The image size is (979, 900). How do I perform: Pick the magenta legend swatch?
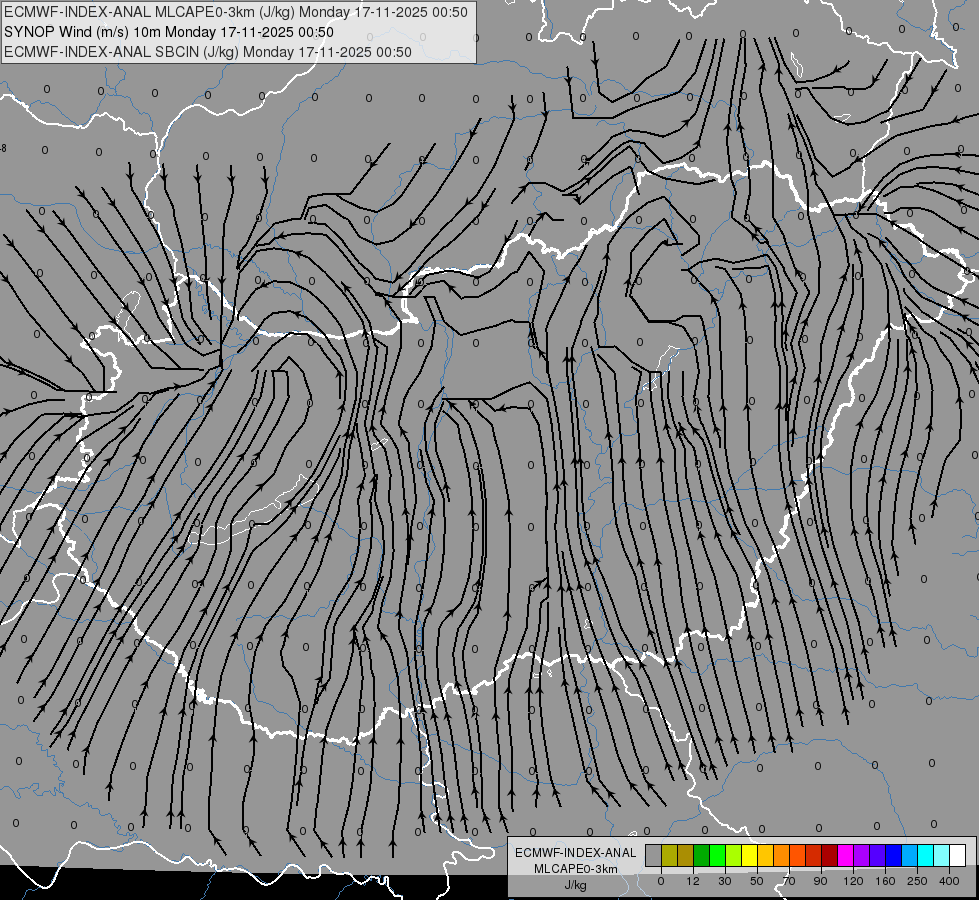[x=845, y=856]
